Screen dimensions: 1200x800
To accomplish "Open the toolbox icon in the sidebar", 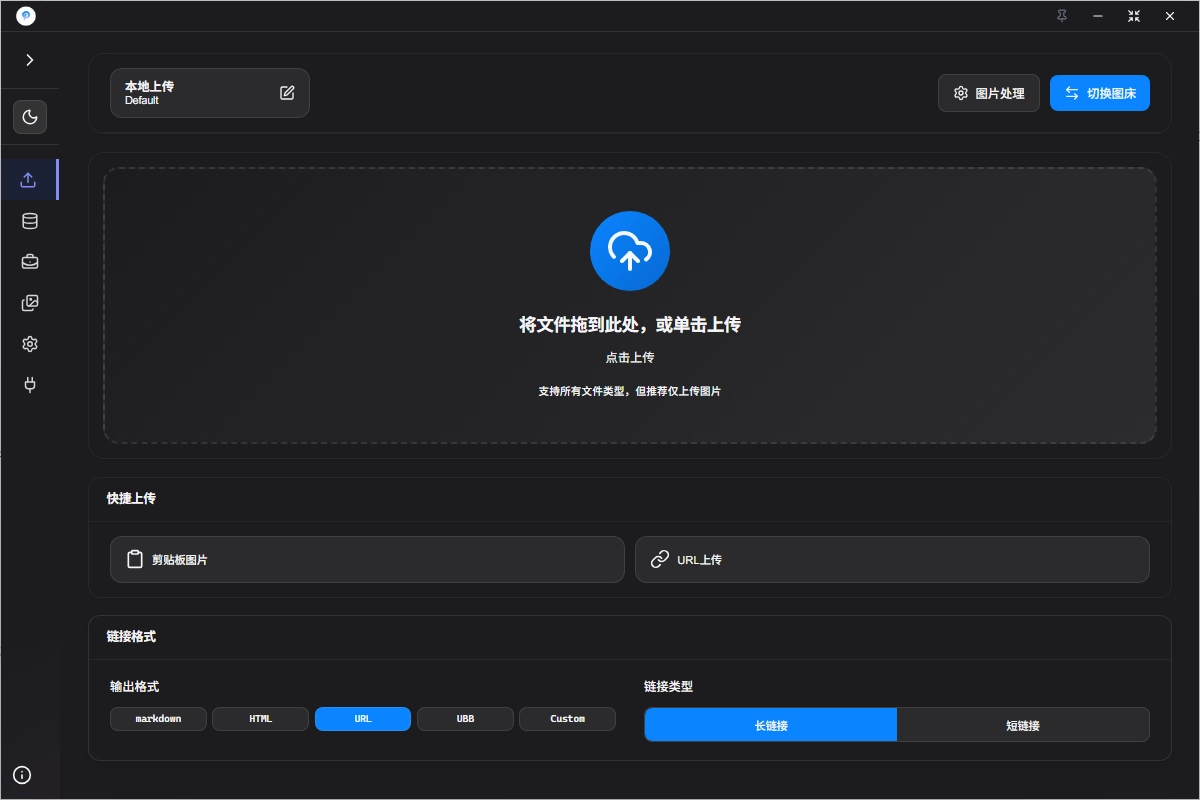I will [x=30, y=262].
